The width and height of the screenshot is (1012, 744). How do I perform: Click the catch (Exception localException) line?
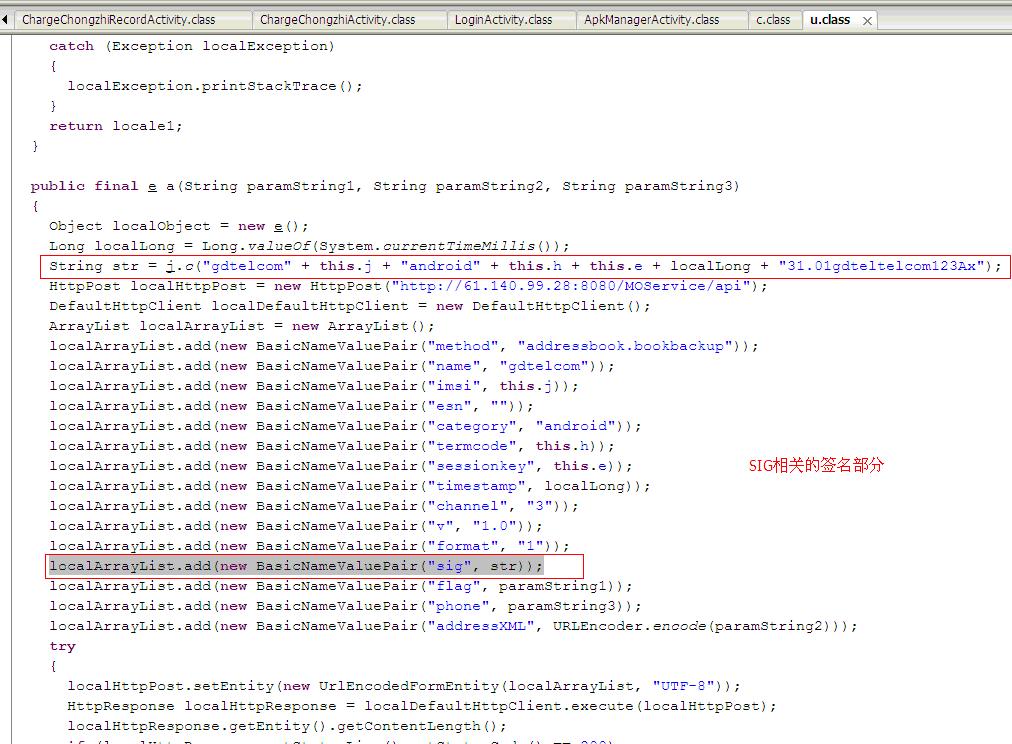tap(192, 46)
